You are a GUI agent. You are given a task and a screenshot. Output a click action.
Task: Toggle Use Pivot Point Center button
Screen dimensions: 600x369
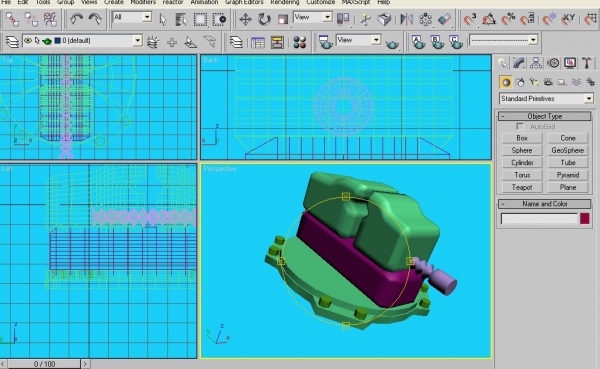click(x=343, y=19)
